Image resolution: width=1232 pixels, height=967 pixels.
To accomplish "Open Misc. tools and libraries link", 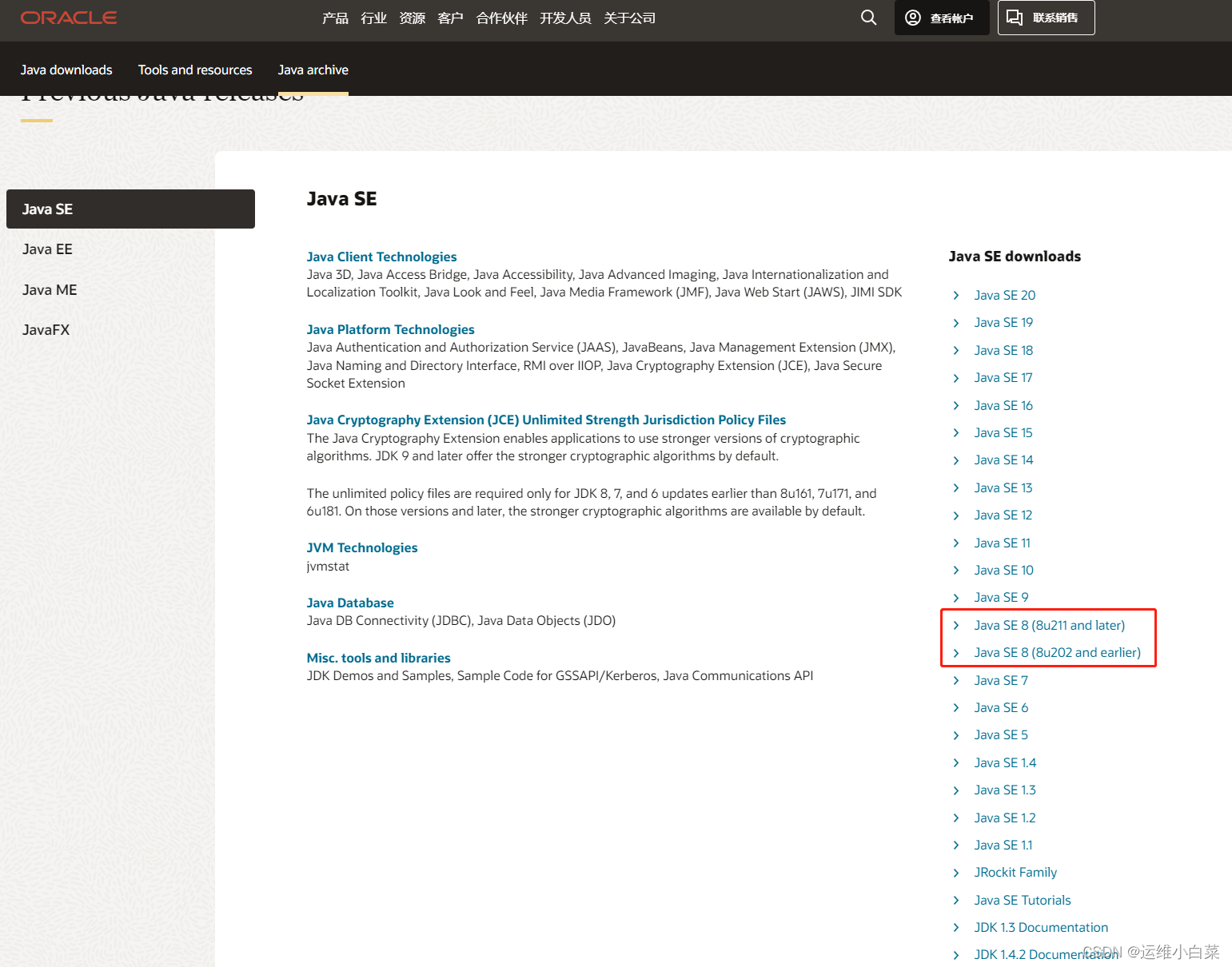I will pyautogui.click(x=378, y=658).
